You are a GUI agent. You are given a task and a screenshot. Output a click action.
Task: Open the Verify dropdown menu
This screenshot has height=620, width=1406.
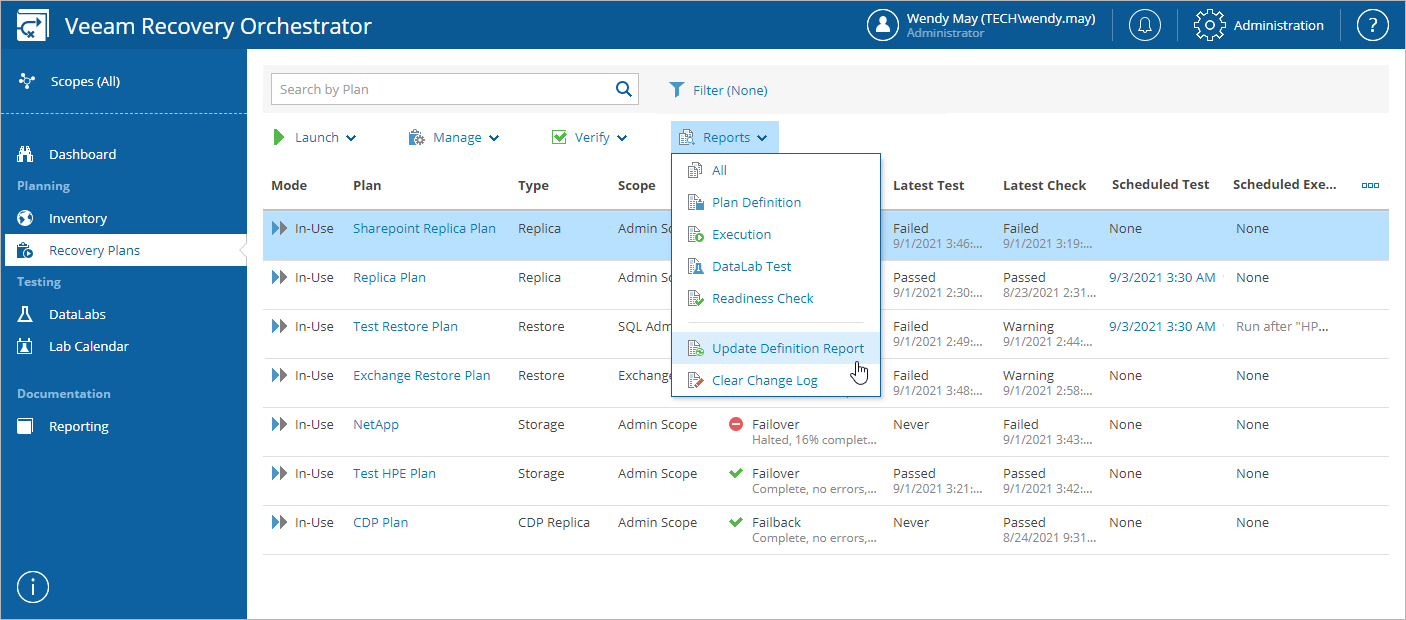click(590, 138)
